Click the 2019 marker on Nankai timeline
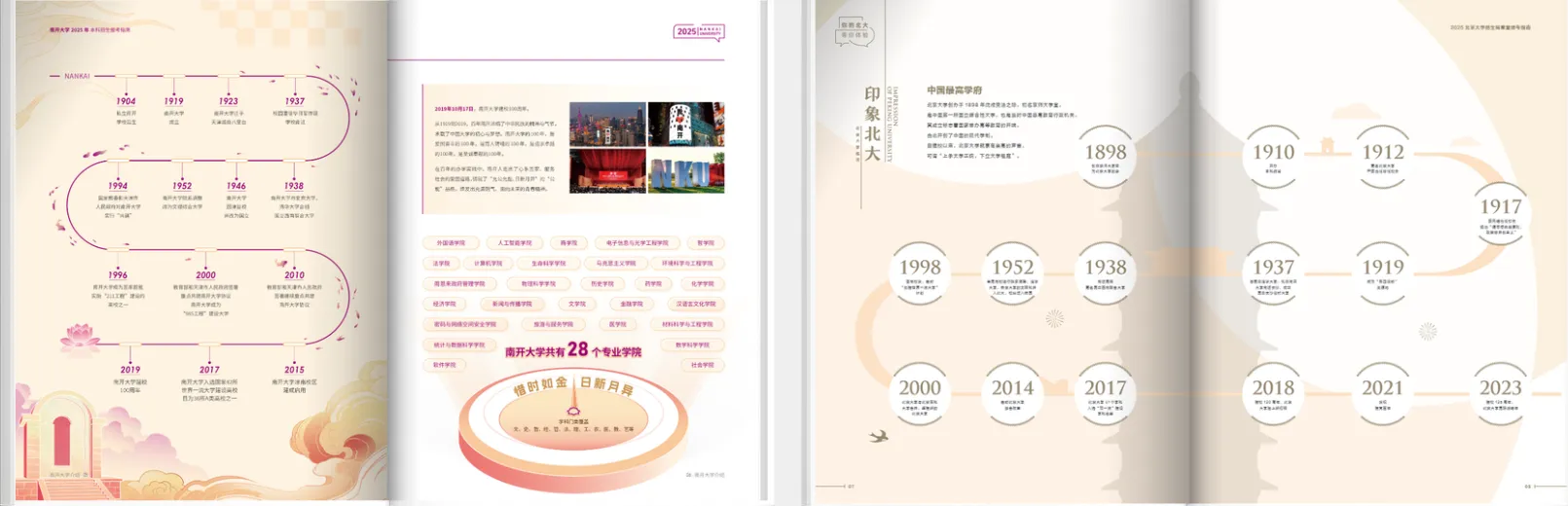Viewport: 1568px width, 506px height. point(130,370)
